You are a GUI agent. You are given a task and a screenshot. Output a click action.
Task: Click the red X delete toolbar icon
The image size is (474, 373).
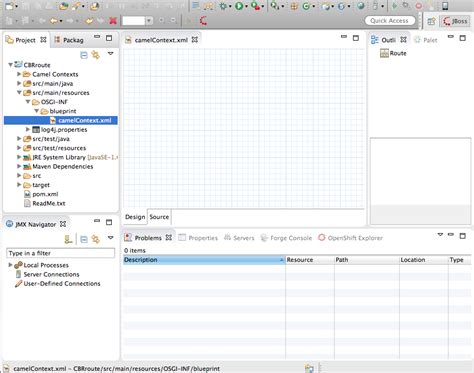tap(113, 21)
